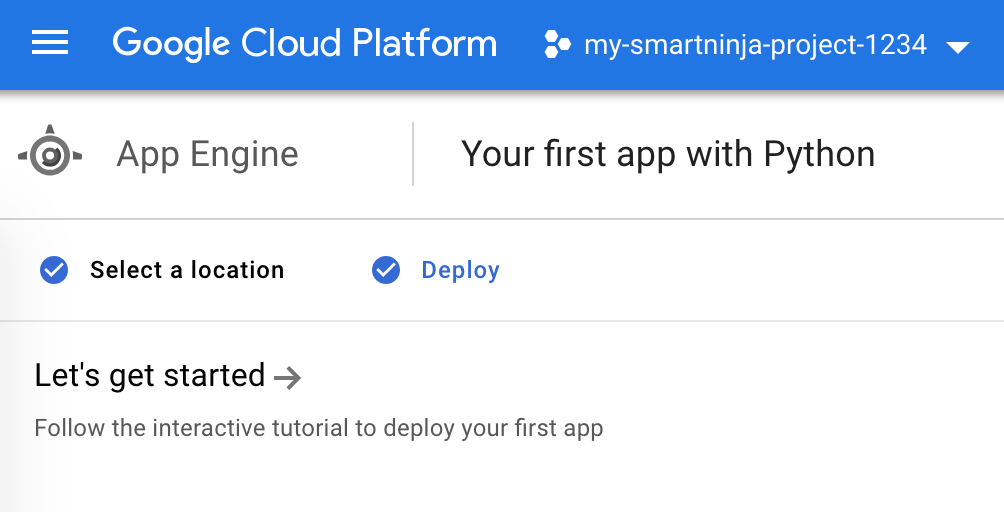This screenshot has height=512, width=1004.
Task: Open the hamburger navigation menu
Action: (50, 43)
